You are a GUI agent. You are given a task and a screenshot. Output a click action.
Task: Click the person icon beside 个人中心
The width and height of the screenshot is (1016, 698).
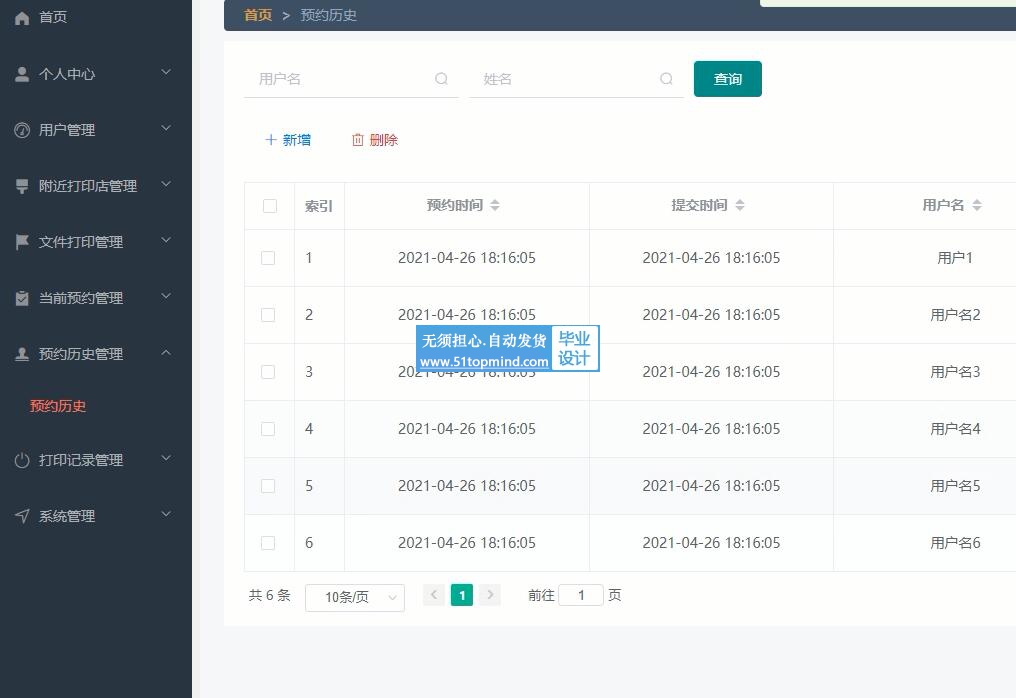pos(22,74)
